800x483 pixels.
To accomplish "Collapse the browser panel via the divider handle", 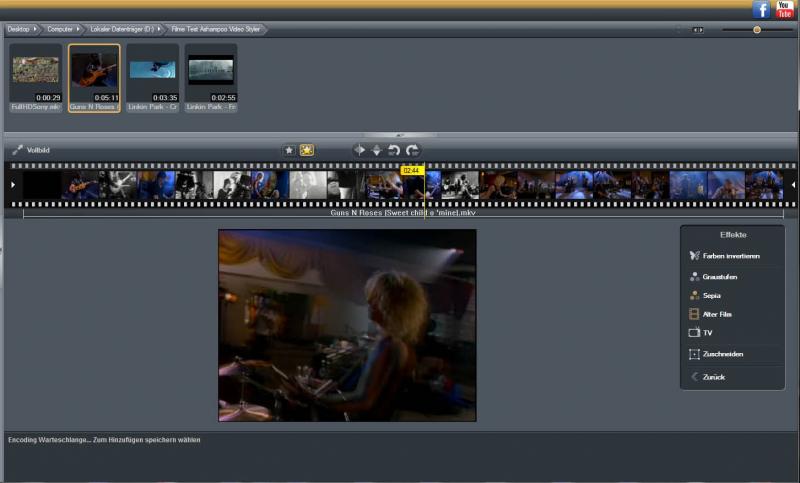I will coord(399,135).
